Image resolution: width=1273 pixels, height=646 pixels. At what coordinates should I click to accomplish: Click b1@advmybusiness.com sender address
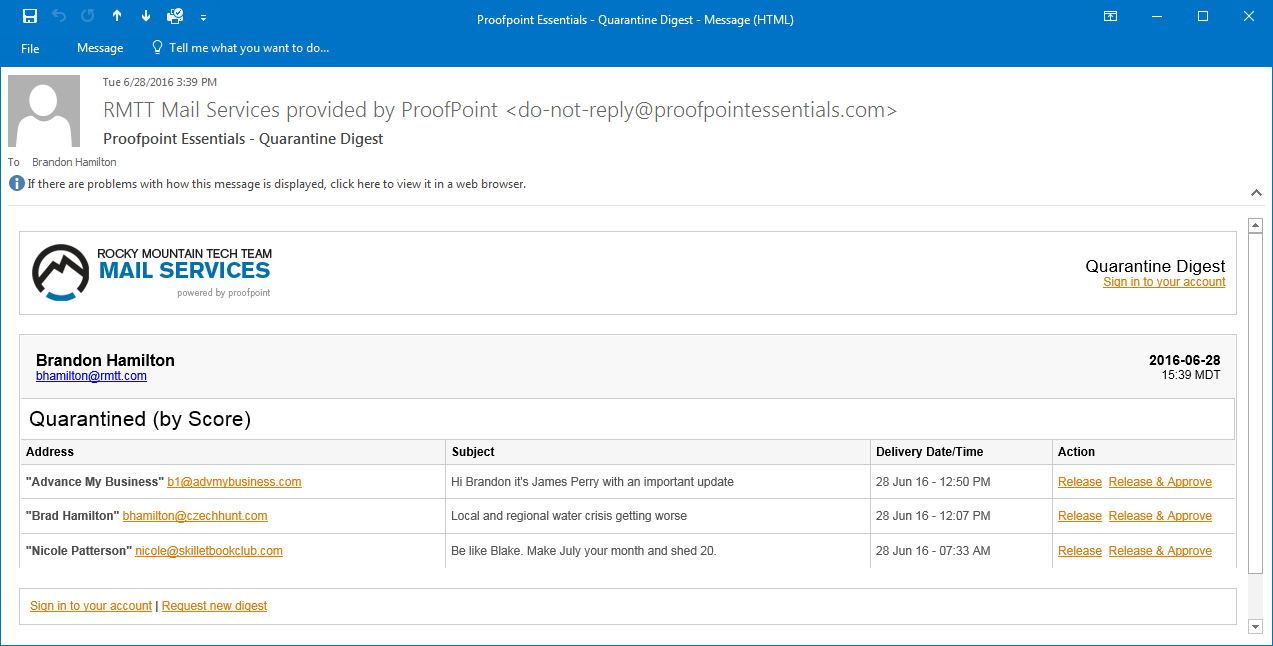click(x=234, y=482)
